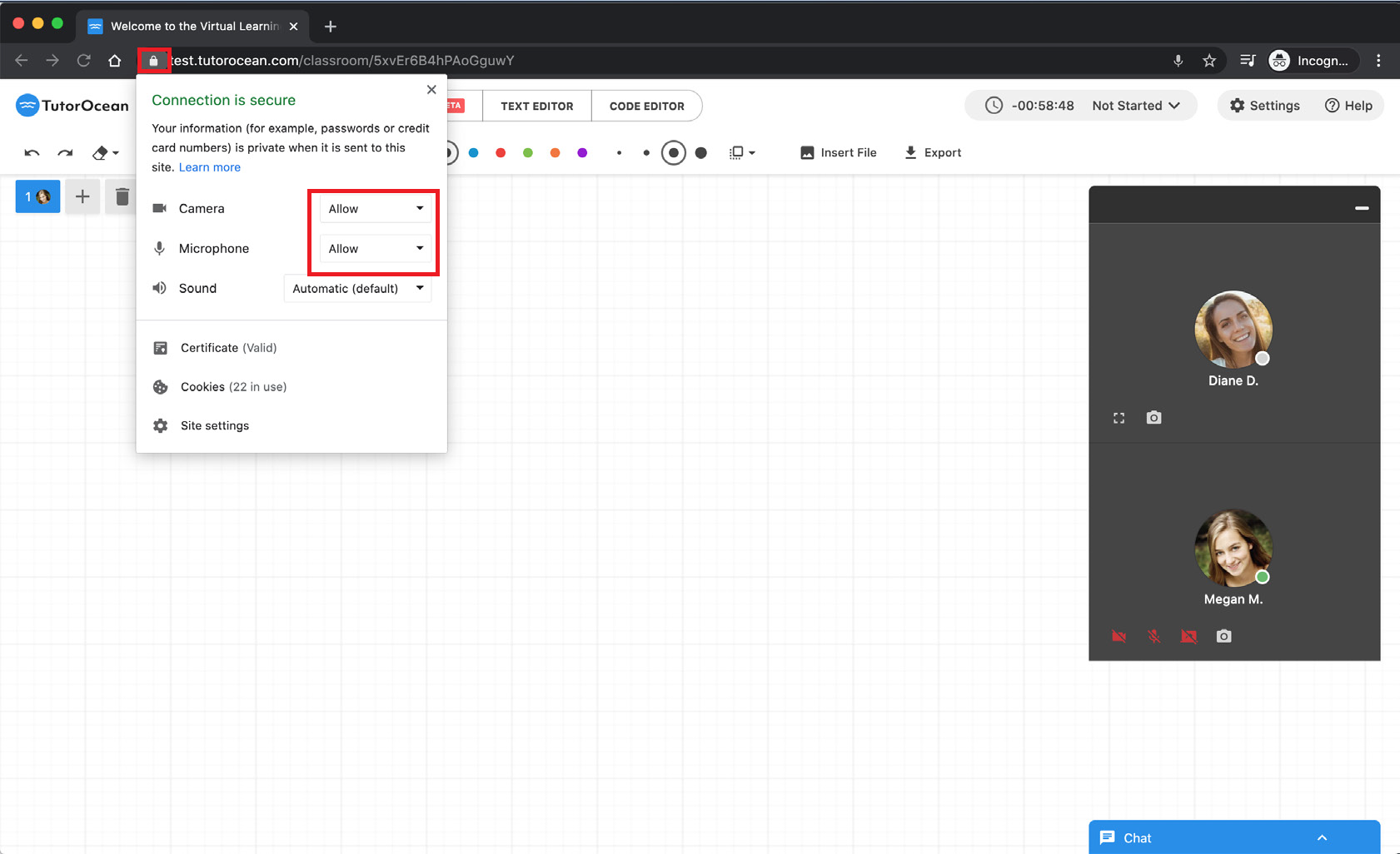This screenshot has width=1400, height=854.
Task: Click the Export button
Action: tap(933, 152)
